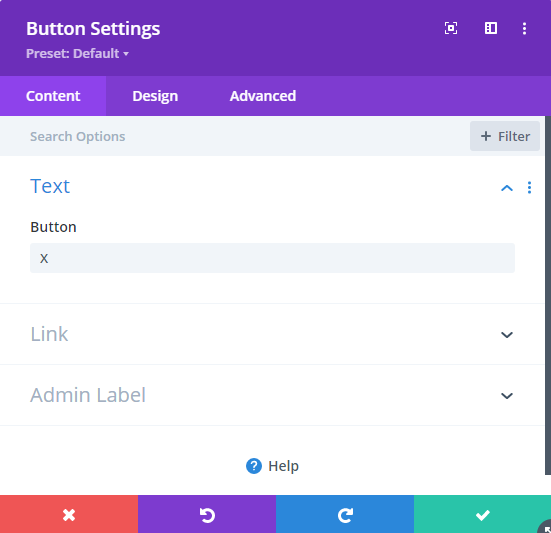
Task: Click the Filter button
Action: coord(505,136)
